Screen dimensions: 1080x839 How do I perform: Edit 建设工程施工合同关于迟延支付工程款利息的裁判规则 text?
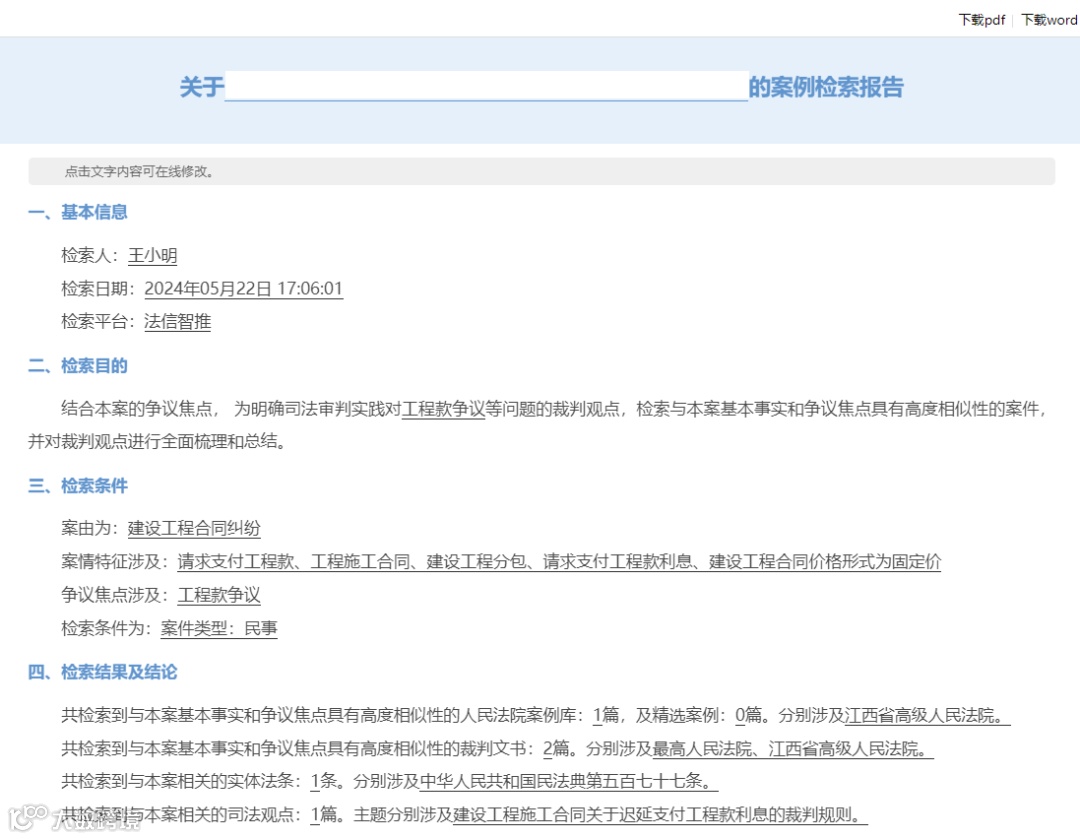(660, 814)
